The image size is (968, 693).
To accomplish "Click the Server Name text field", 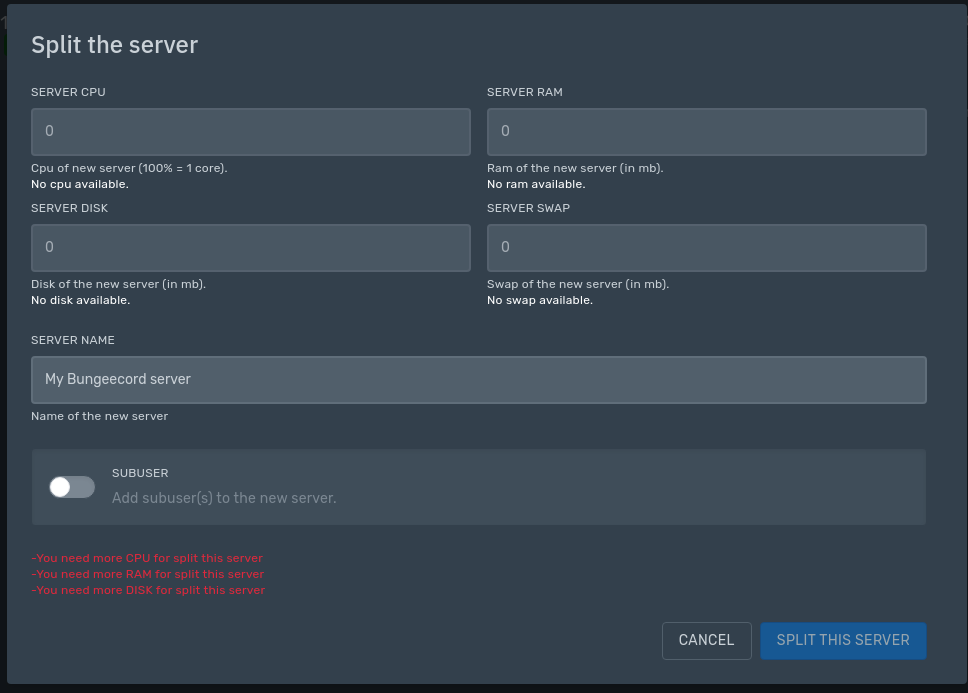I will point(478,380).
